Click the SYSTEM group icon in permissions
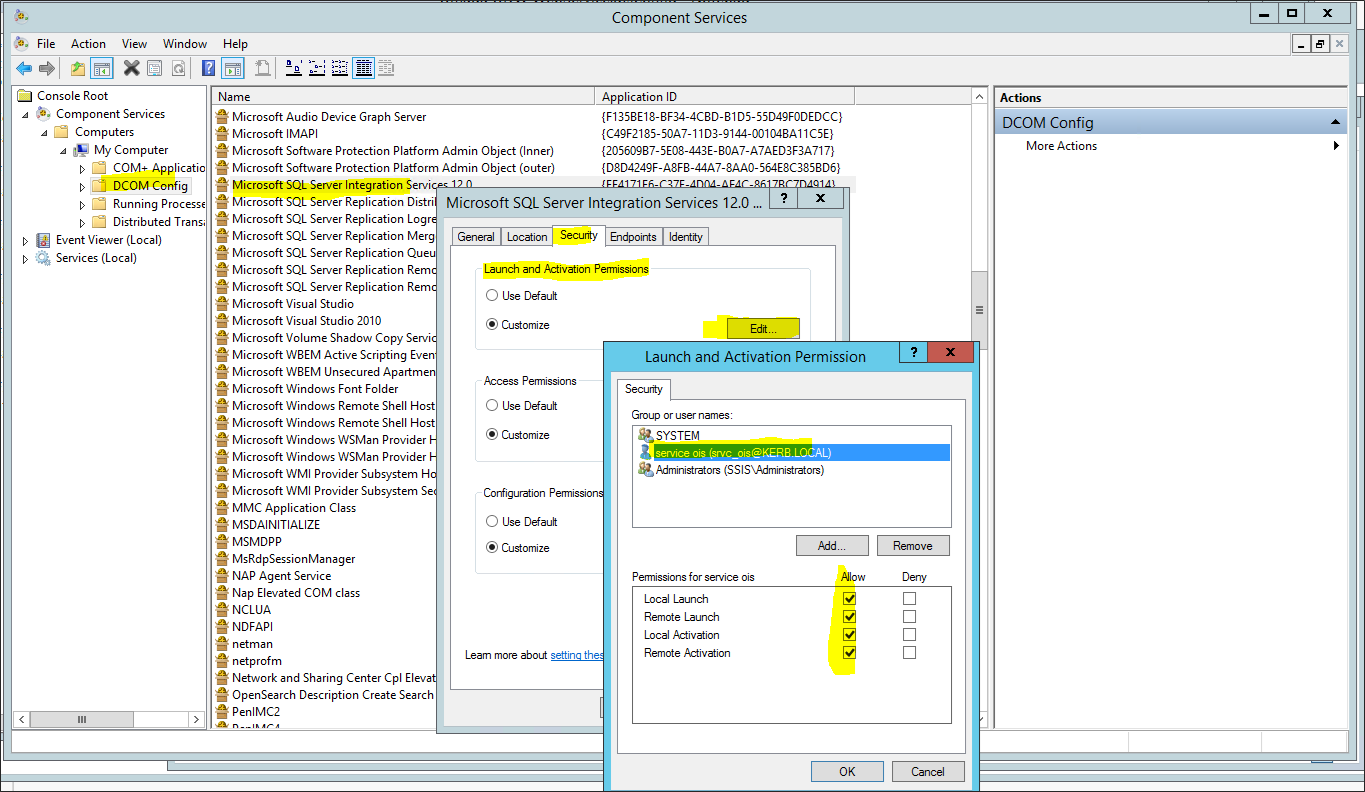1365x792 pixels. (x=645, y=435)
